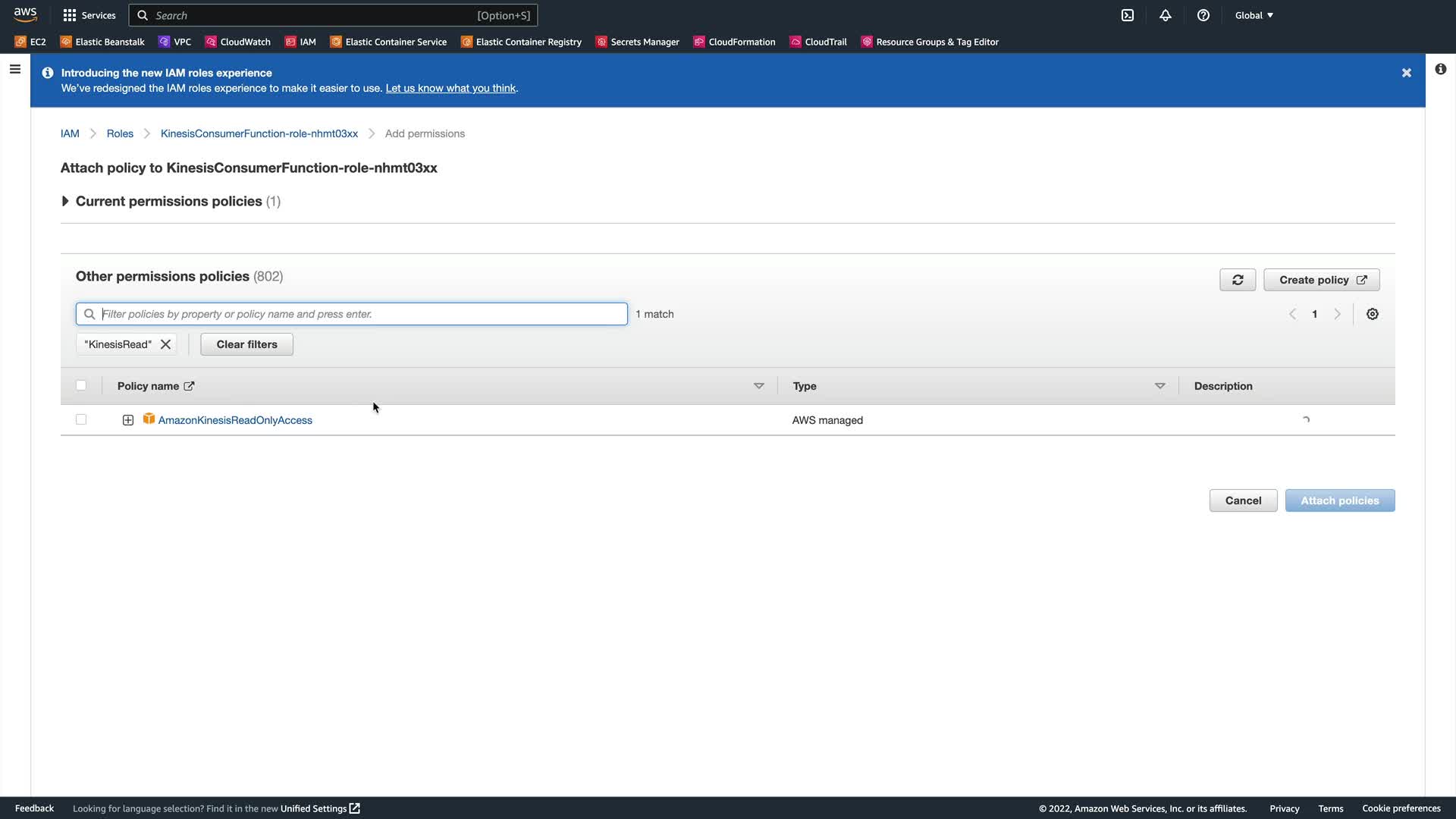Toggle the select-all policies checkbox

click(x=81, y=385)
